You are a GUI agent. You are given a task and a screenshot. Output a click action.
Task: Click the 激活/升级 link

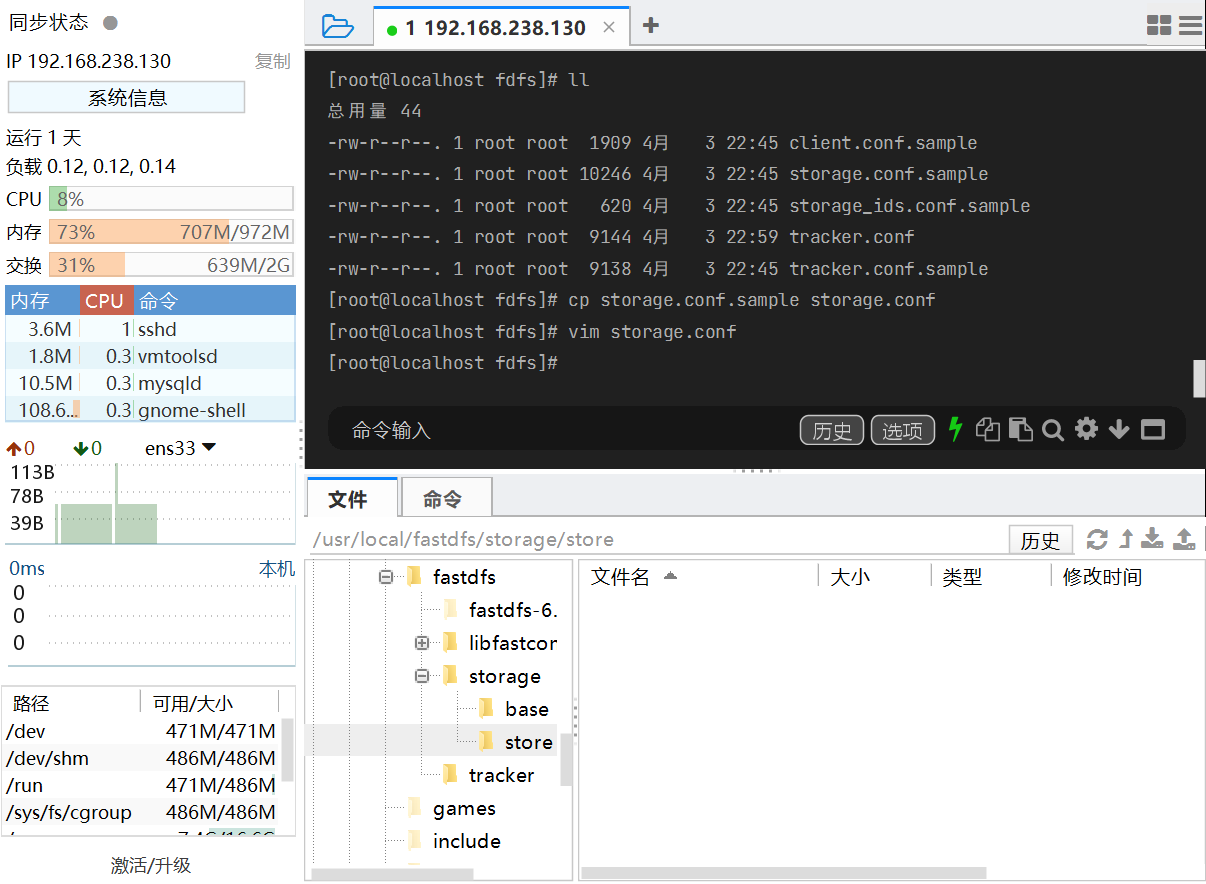151,865
